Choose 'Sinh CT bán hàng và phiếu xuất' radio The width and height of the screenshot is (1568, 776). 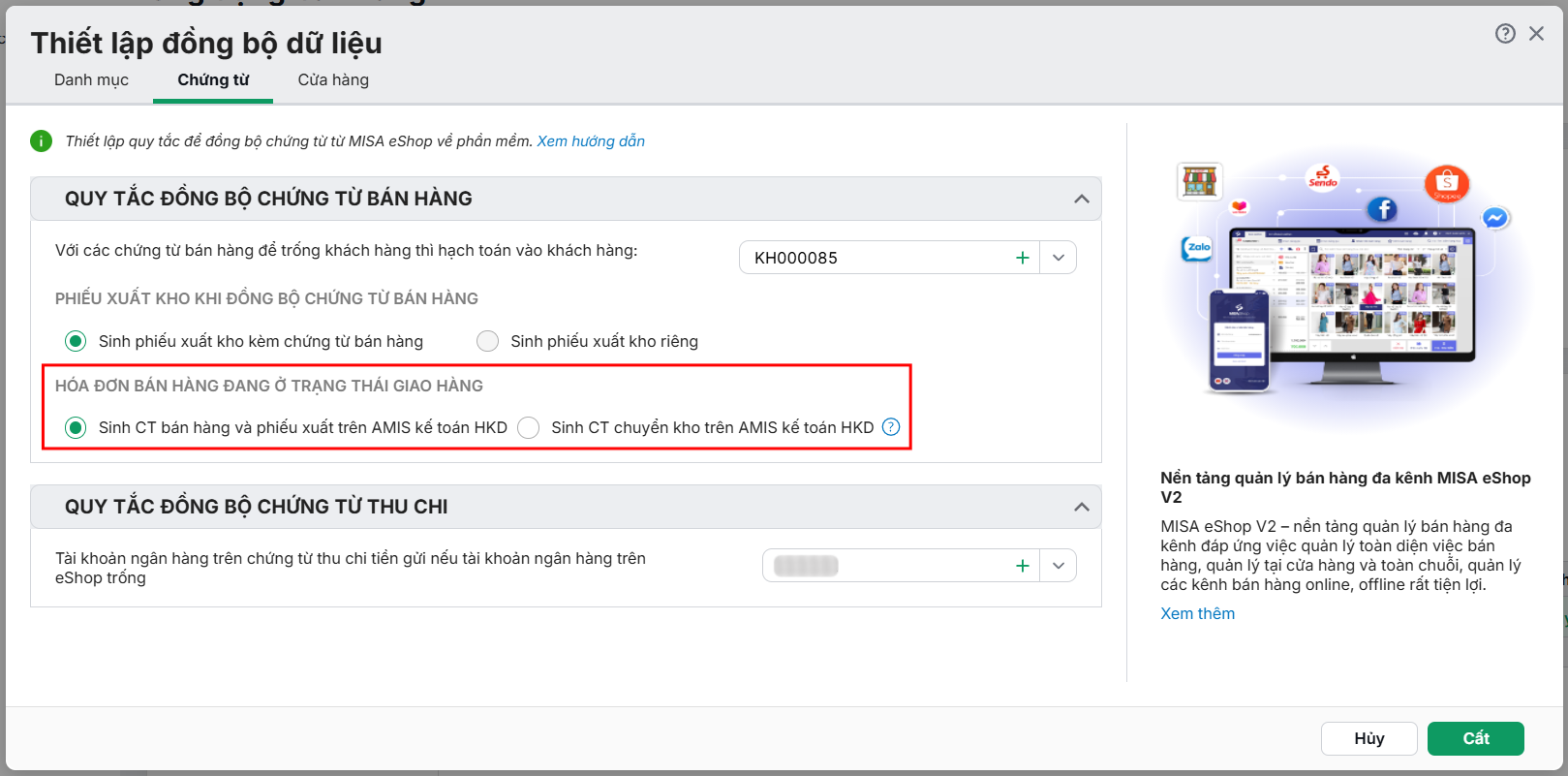point(76,427)
